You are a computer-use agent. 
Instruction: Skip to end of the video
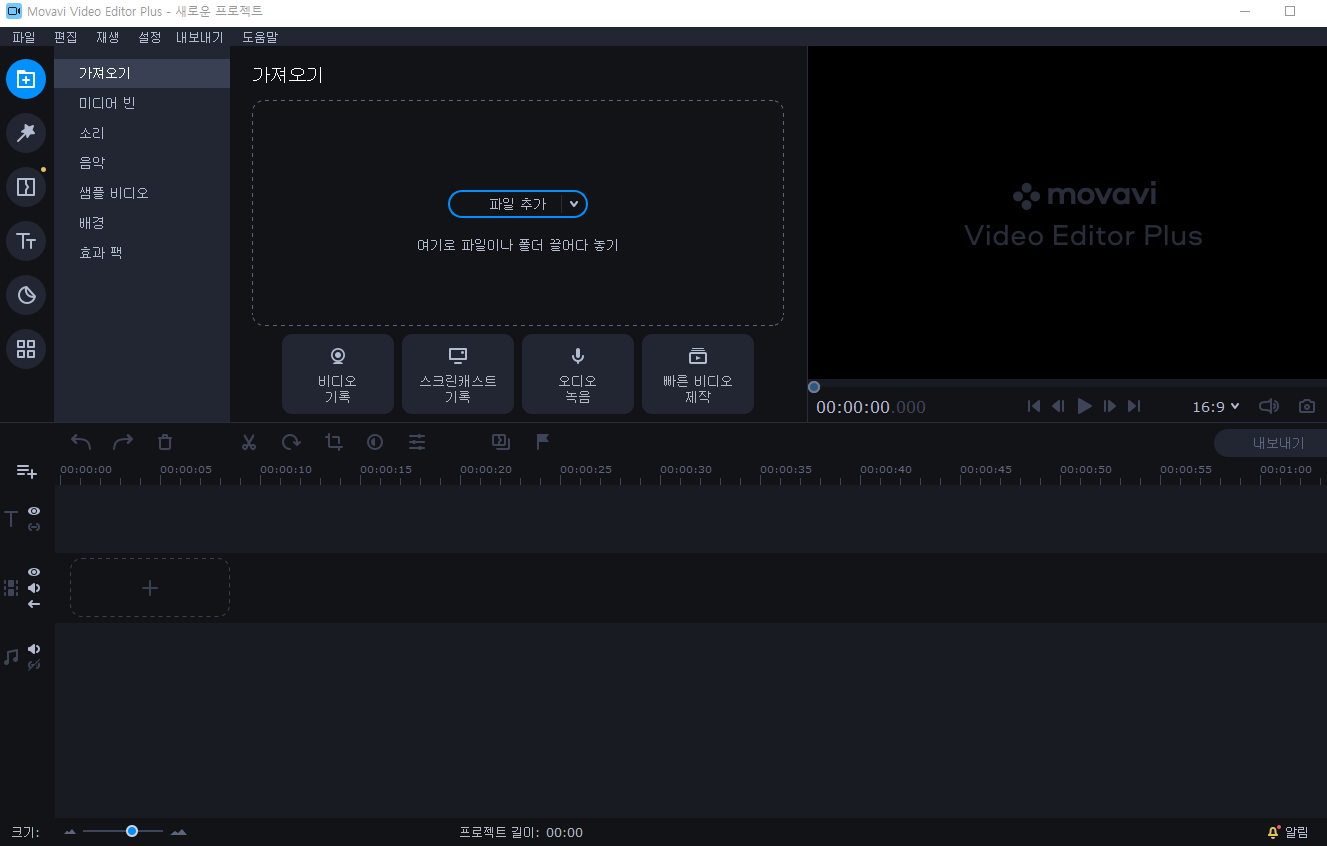[1134, 407]
